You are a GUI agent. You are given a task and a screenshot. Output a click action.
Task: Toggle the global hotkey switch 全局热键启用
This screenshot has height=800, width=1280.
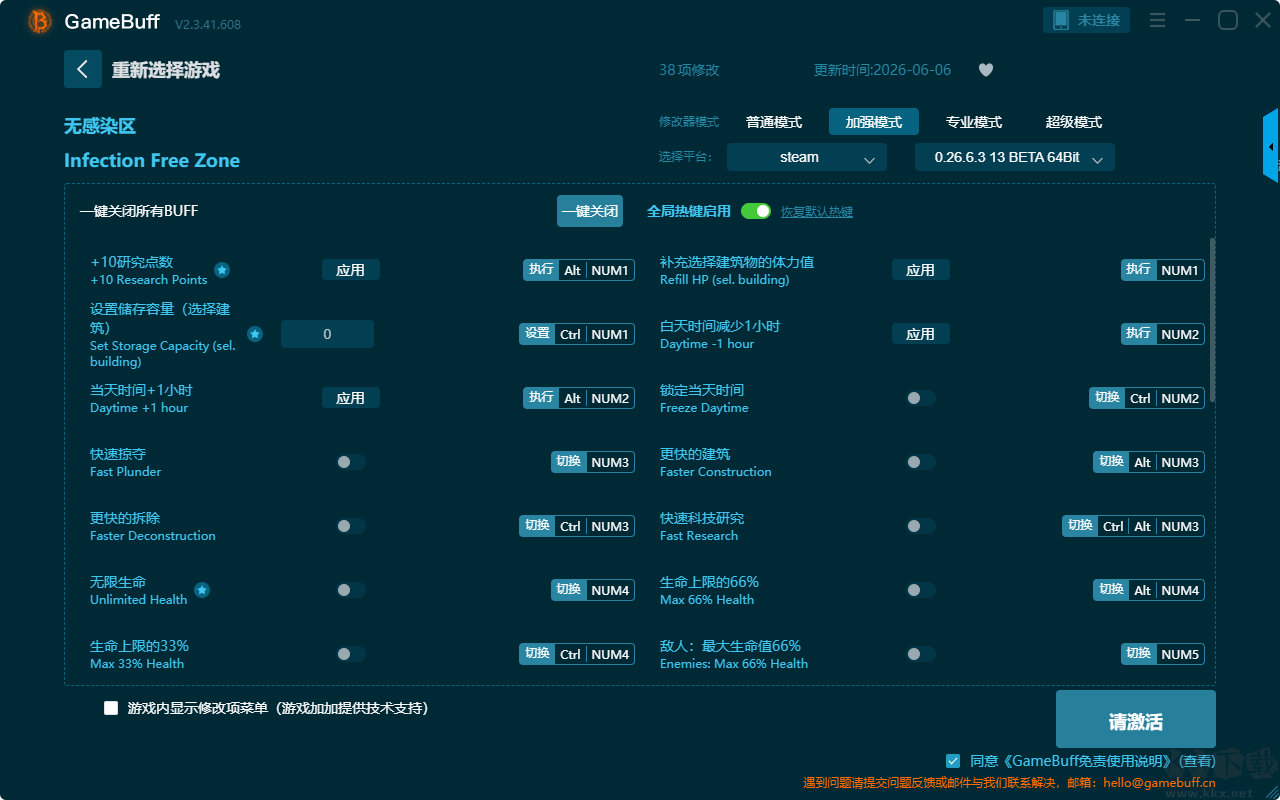point(756,211)
